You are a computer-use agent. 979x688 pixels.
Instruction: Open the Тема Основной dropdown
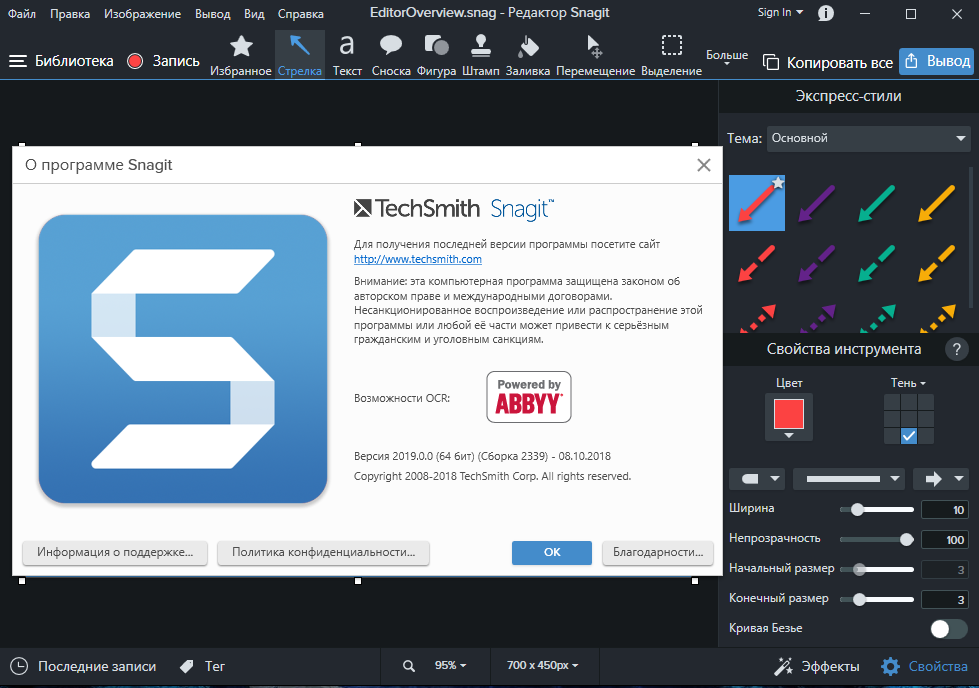pos(868,138)
